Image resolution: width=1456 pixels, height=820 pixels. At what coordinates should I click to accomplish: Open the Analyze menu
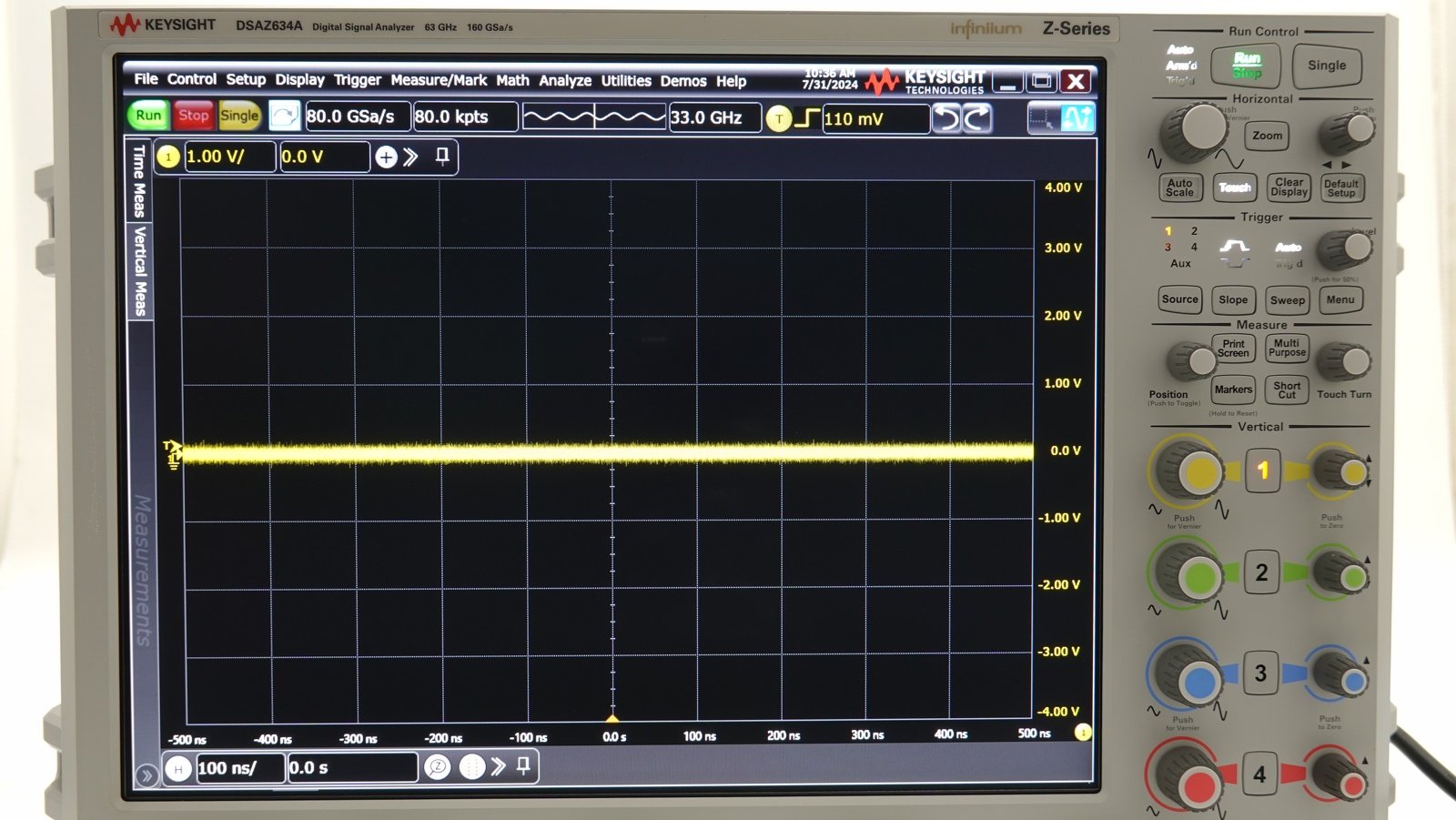[x=565, y=80]
